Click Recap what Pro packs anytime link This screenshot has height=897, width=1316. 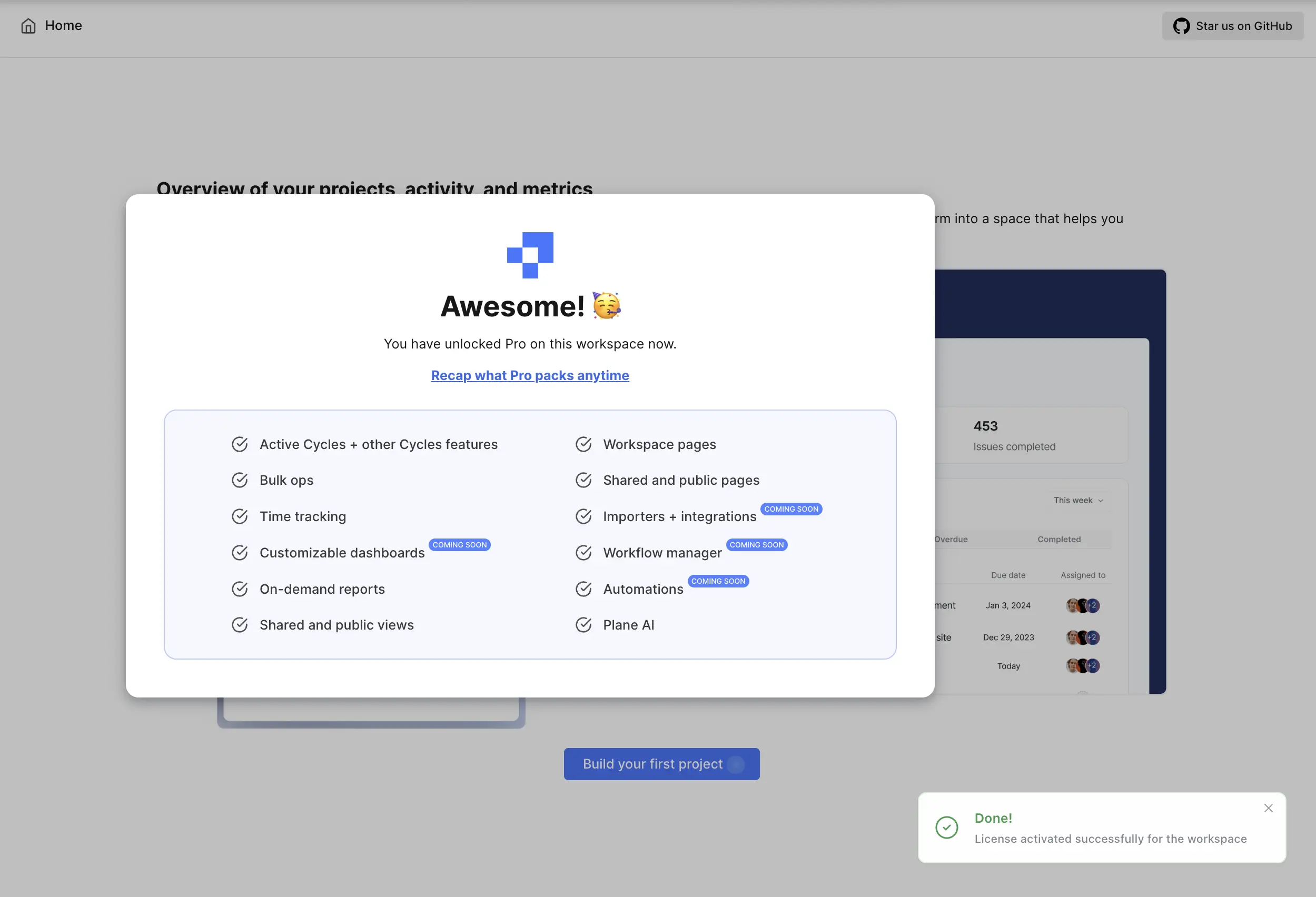[x=530, y=375]
